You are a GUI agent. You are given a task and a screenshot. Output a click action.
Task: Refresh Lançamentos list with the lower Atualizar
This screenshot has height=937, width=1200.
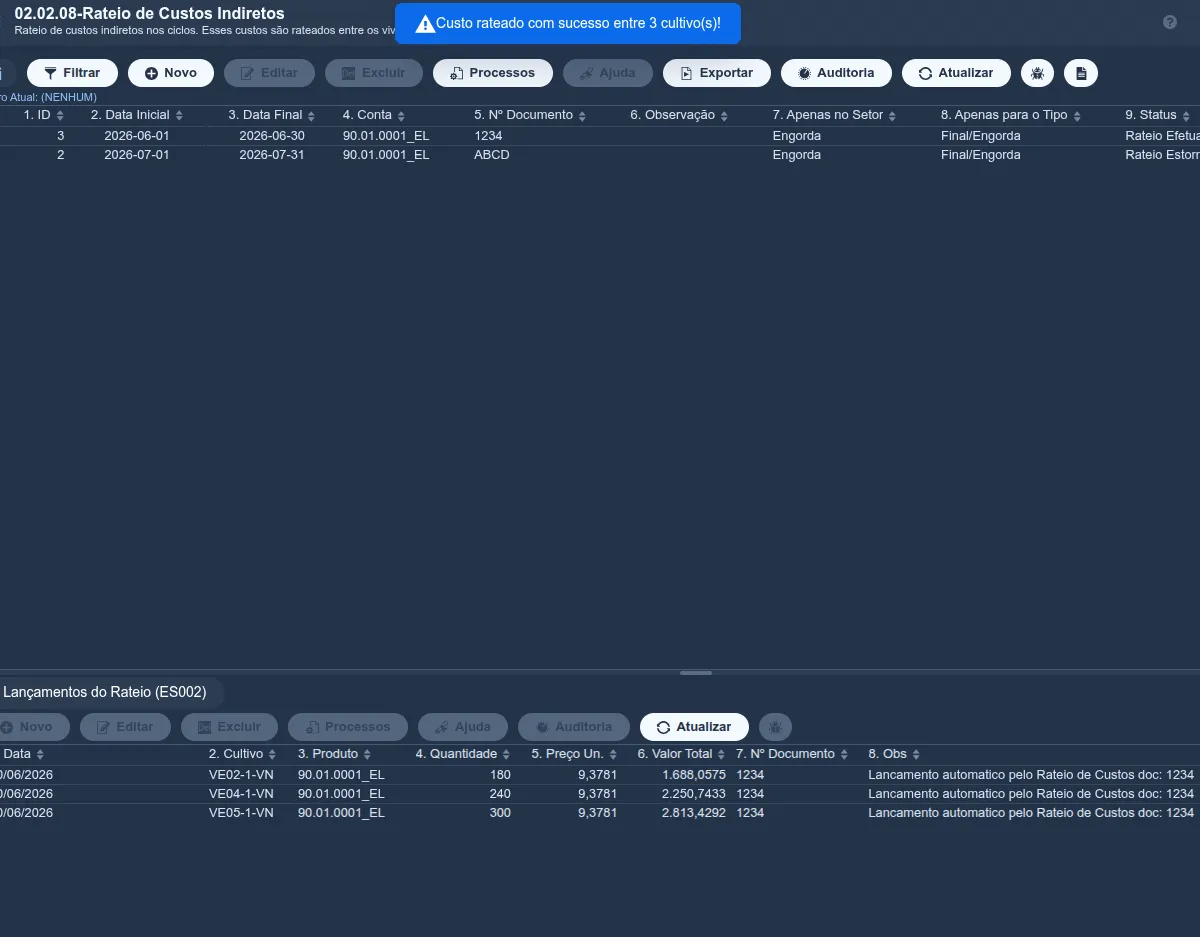pos(694,727)
